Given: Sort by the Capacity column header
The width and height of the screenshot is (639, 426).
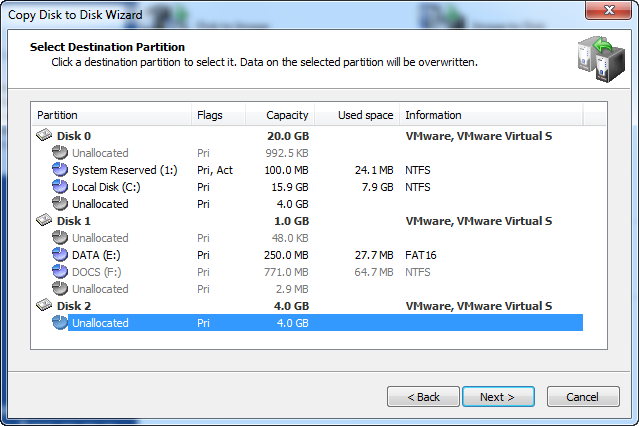Looking at the screenshot, I should pos(280,115).
